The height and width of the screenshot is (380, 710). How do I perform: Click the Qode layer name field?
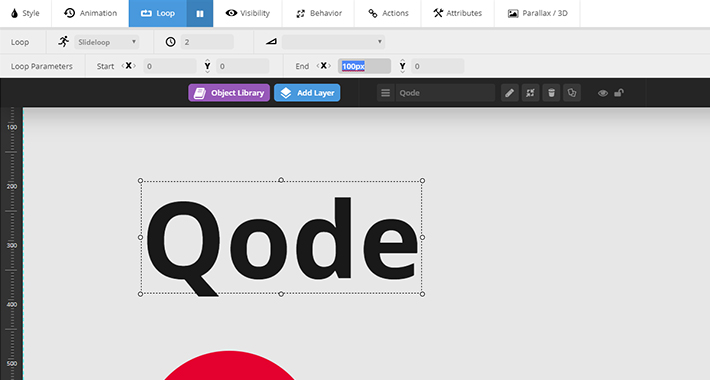[x=446, y=93]
